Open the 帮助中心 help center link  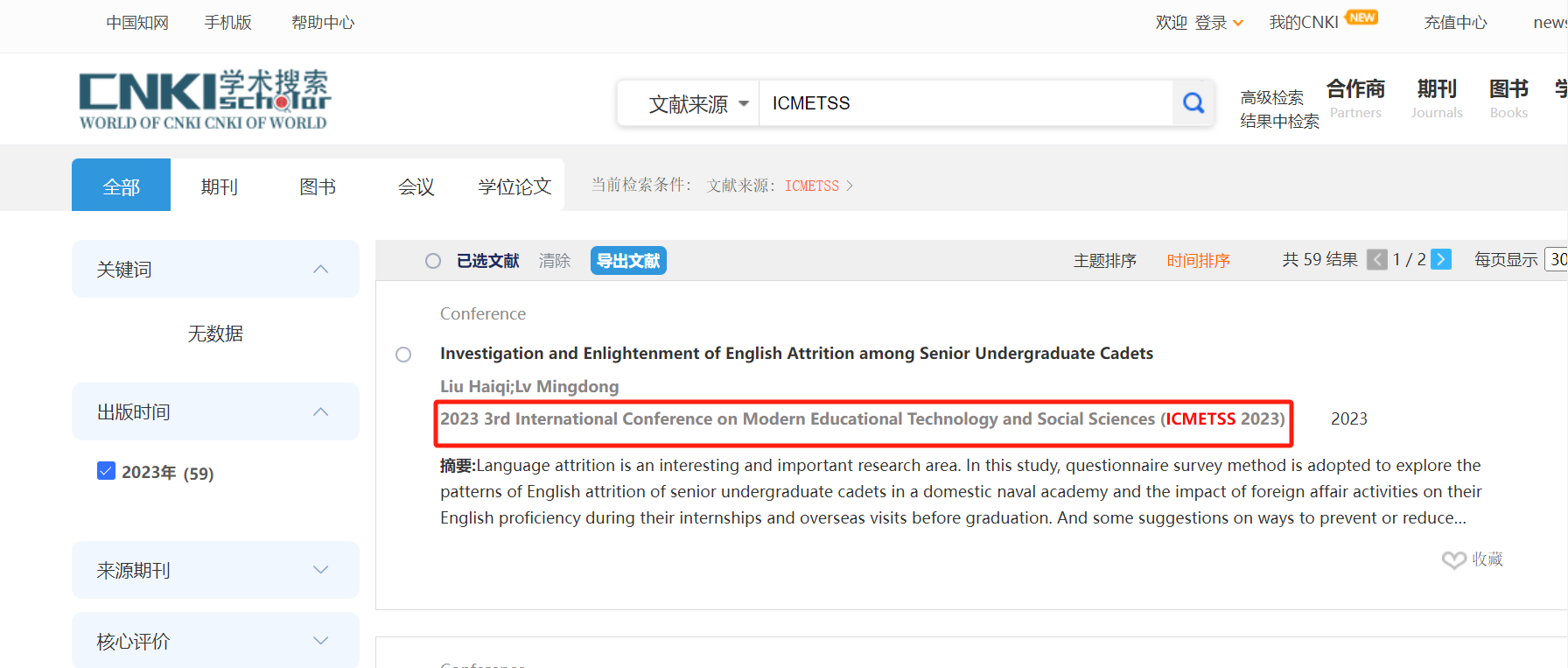[x=323, y=23]
